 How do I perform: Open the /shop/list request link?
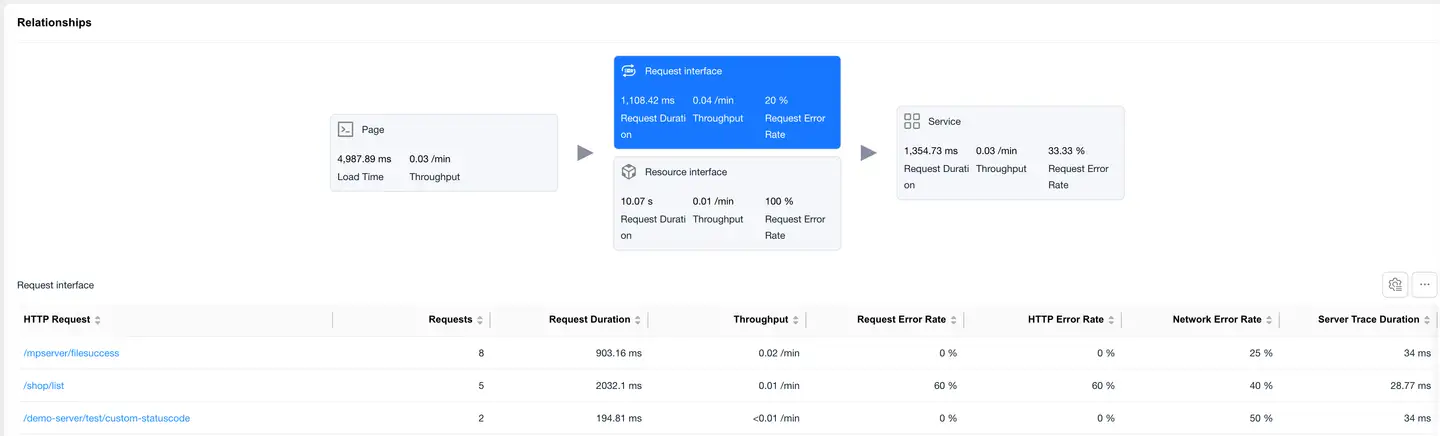coord(44,385)
